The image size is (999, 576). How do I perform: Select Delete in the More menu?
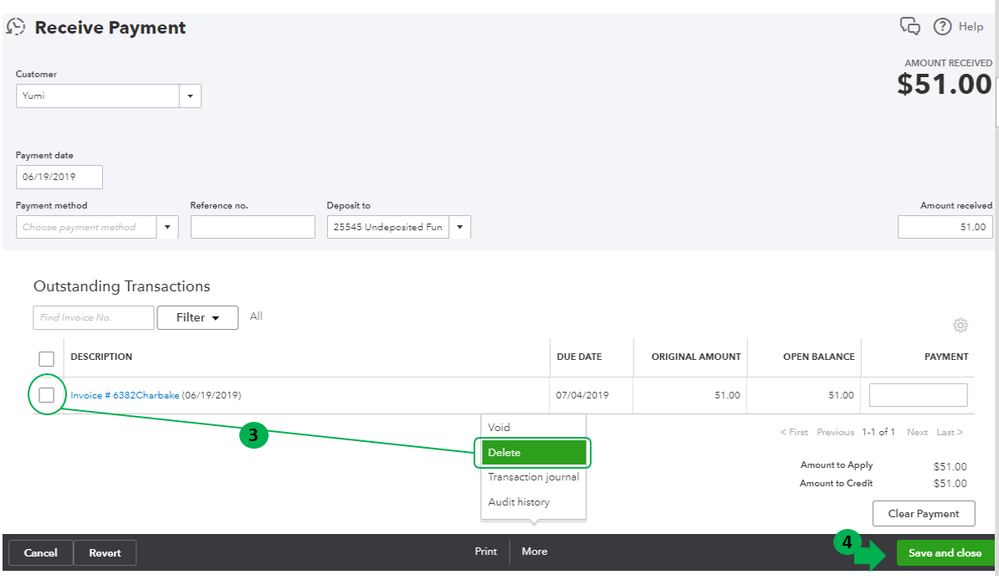pyautogui.click(x=533, y=452)
